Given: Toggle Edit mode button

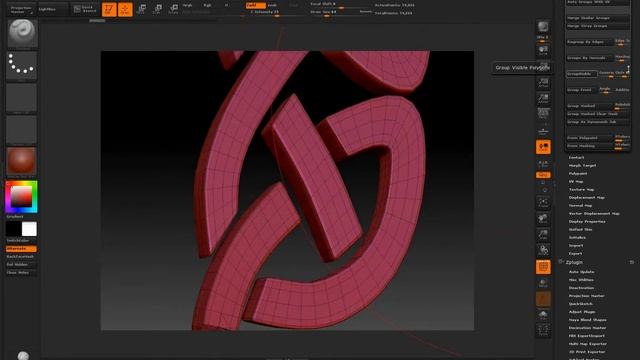Looking at the screenshot, I should [109, 9].
